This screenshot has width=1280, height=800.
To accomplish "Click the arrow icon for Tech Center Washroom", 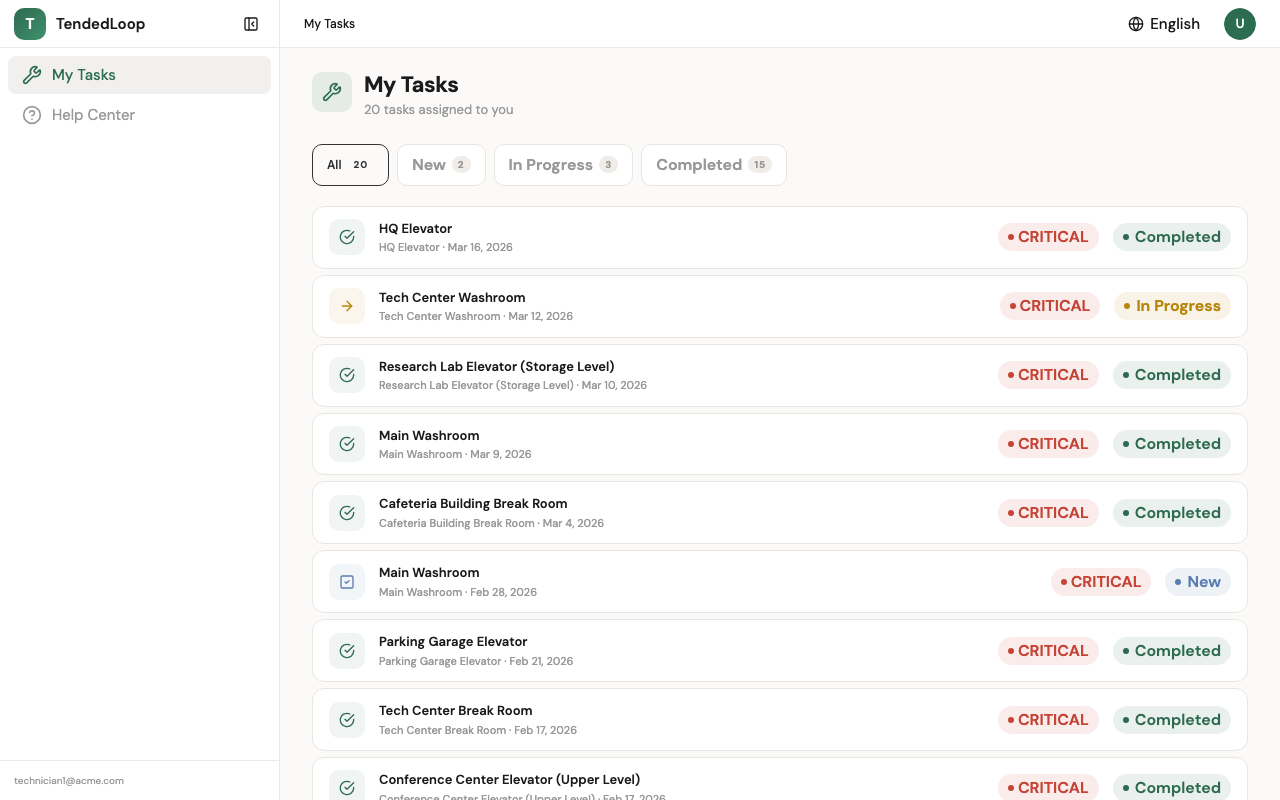I will click(347, 306).
